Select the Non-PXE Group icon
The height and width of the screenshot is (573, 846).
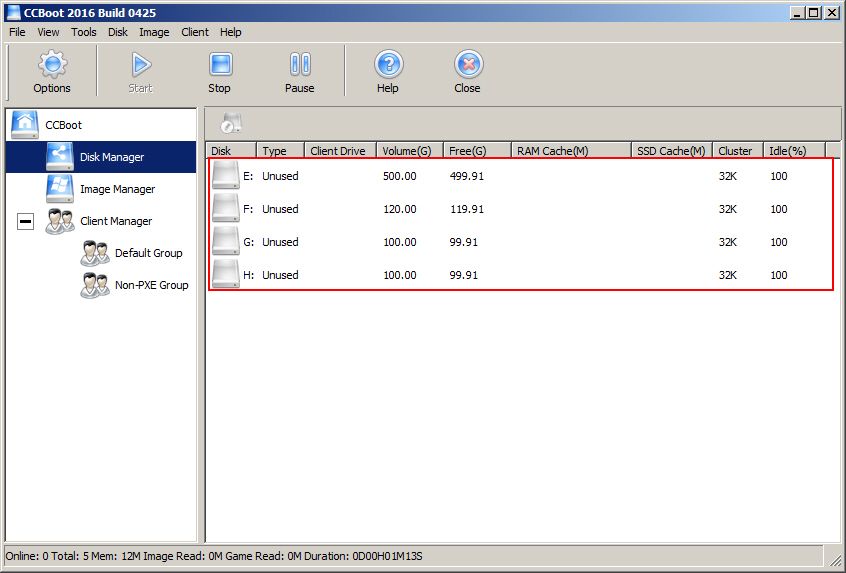95,285
